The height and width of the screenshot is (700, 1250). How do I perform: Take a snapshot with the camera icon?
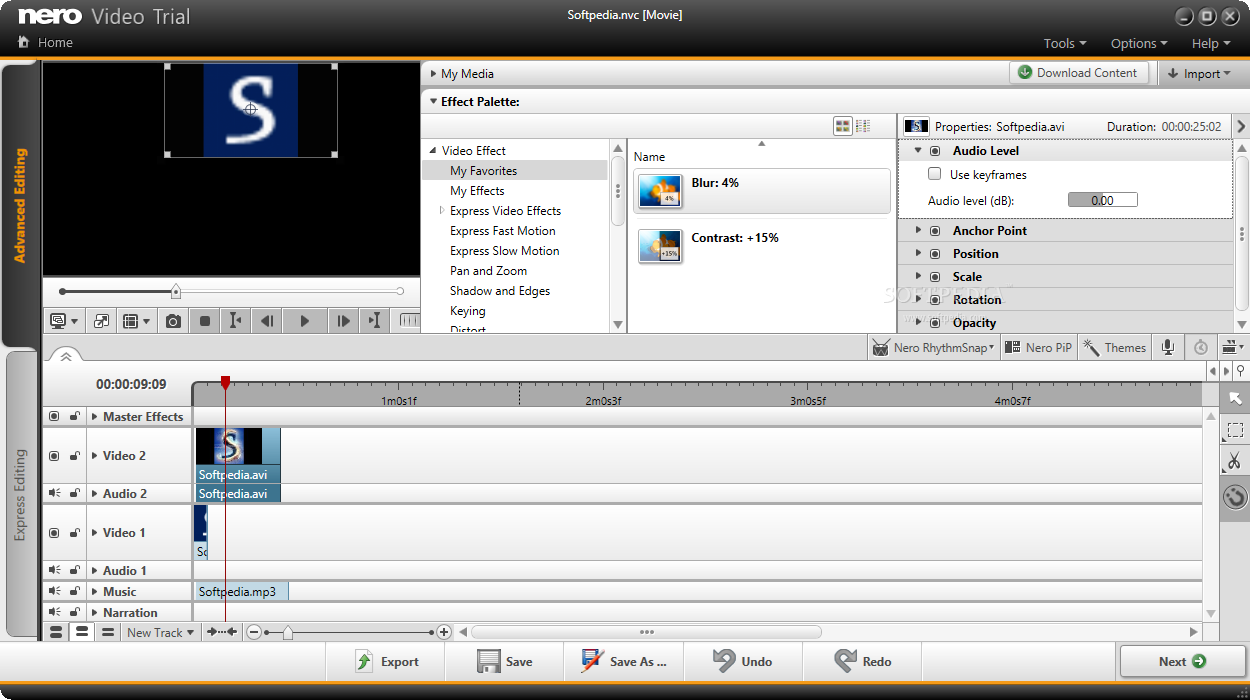point(173,321)
